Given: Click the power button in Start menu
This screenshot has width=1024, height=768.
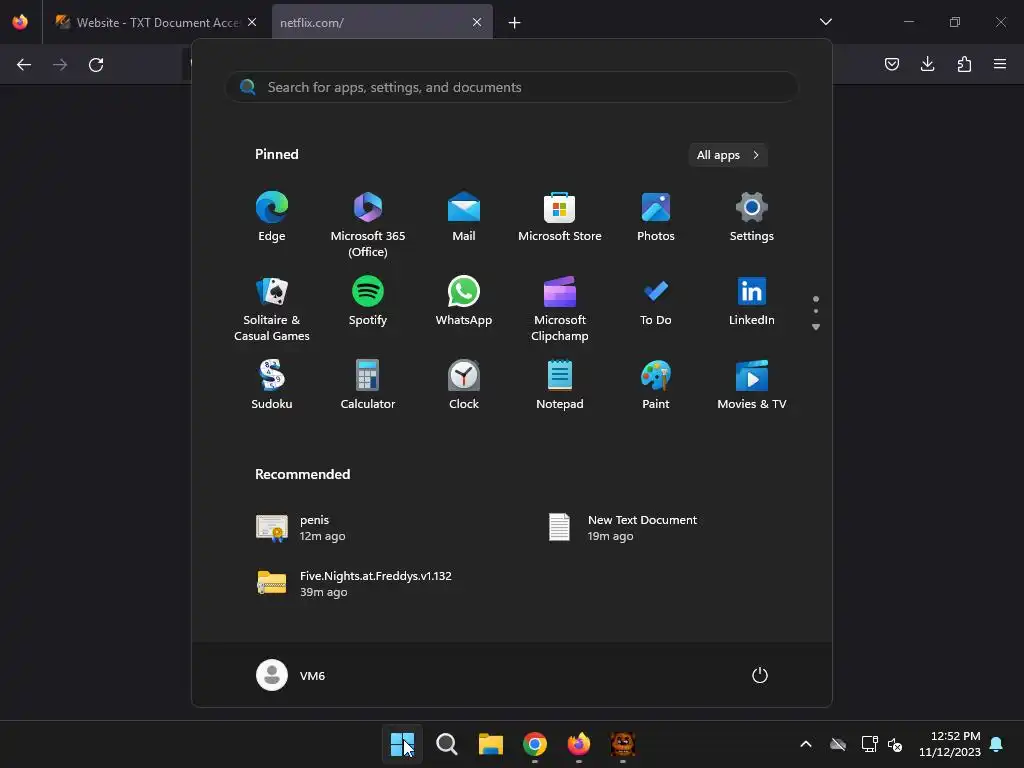Looking at the screenshot, I should tap(760, 675).
